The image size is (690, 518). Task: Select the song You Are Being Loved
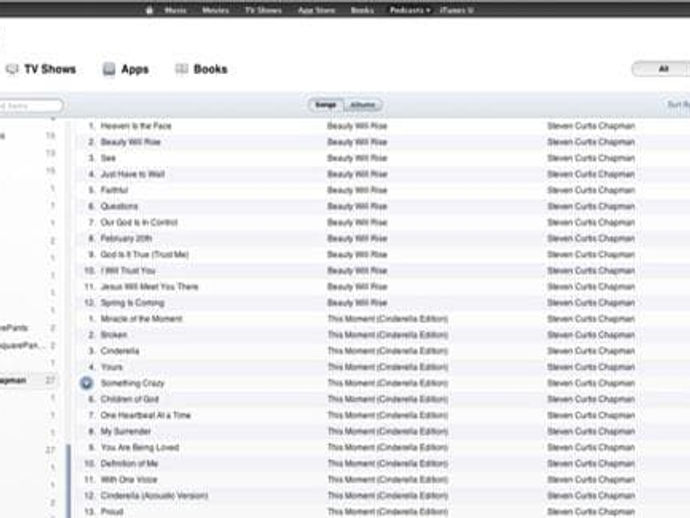point(140,447)
